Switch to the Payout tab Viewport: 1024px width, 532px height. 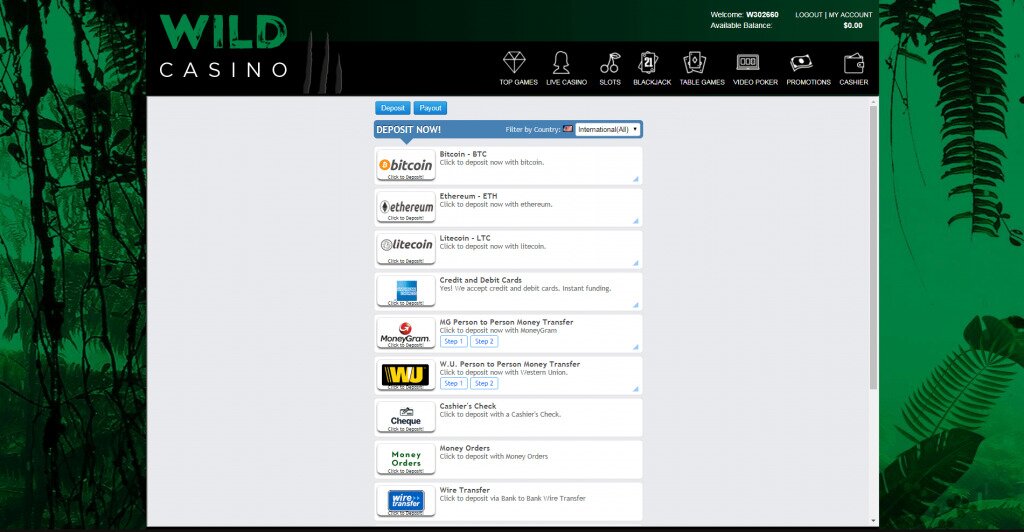(430, 108)
